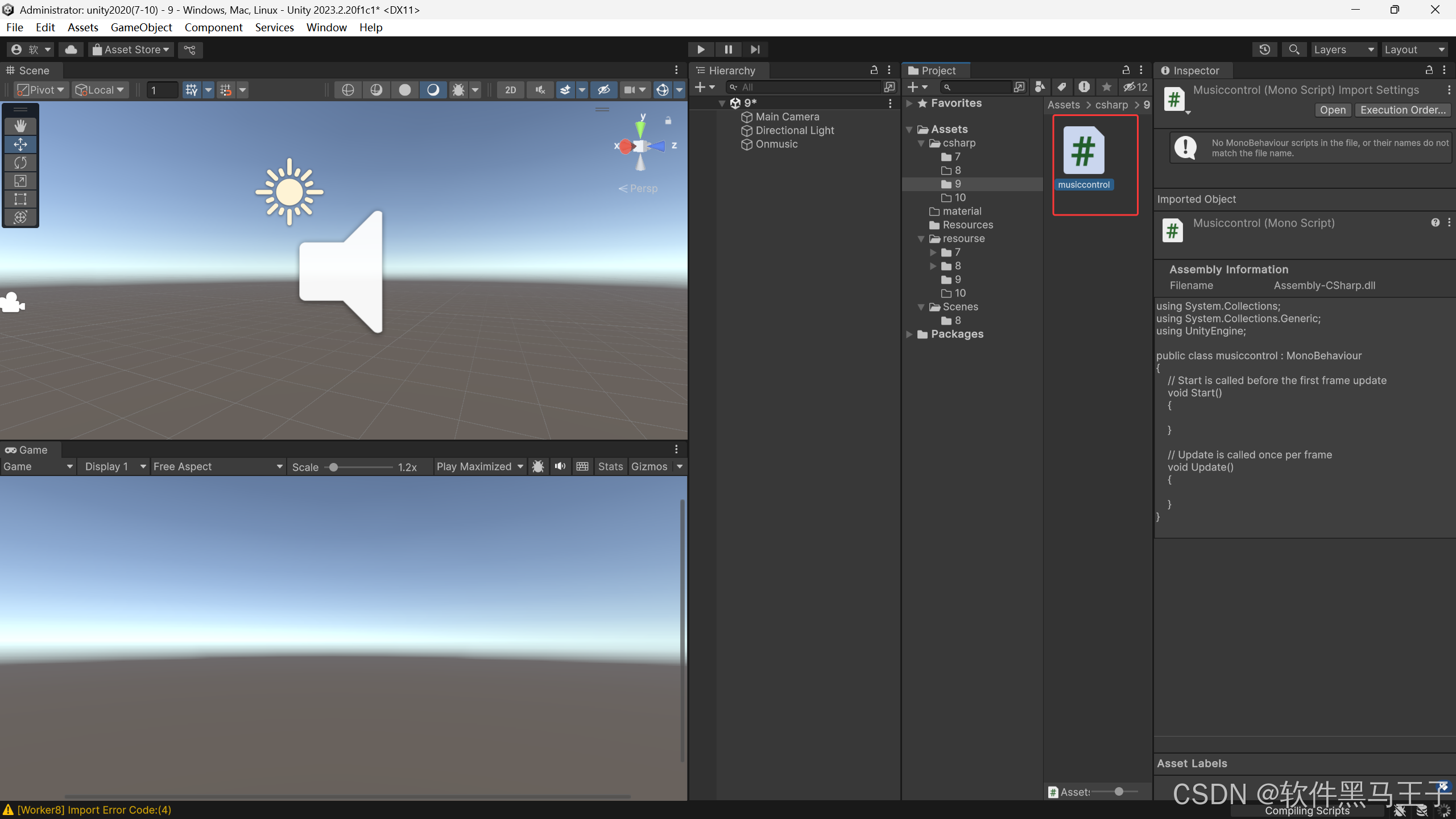Toggle scene audio mute

(x=540, y=90)
